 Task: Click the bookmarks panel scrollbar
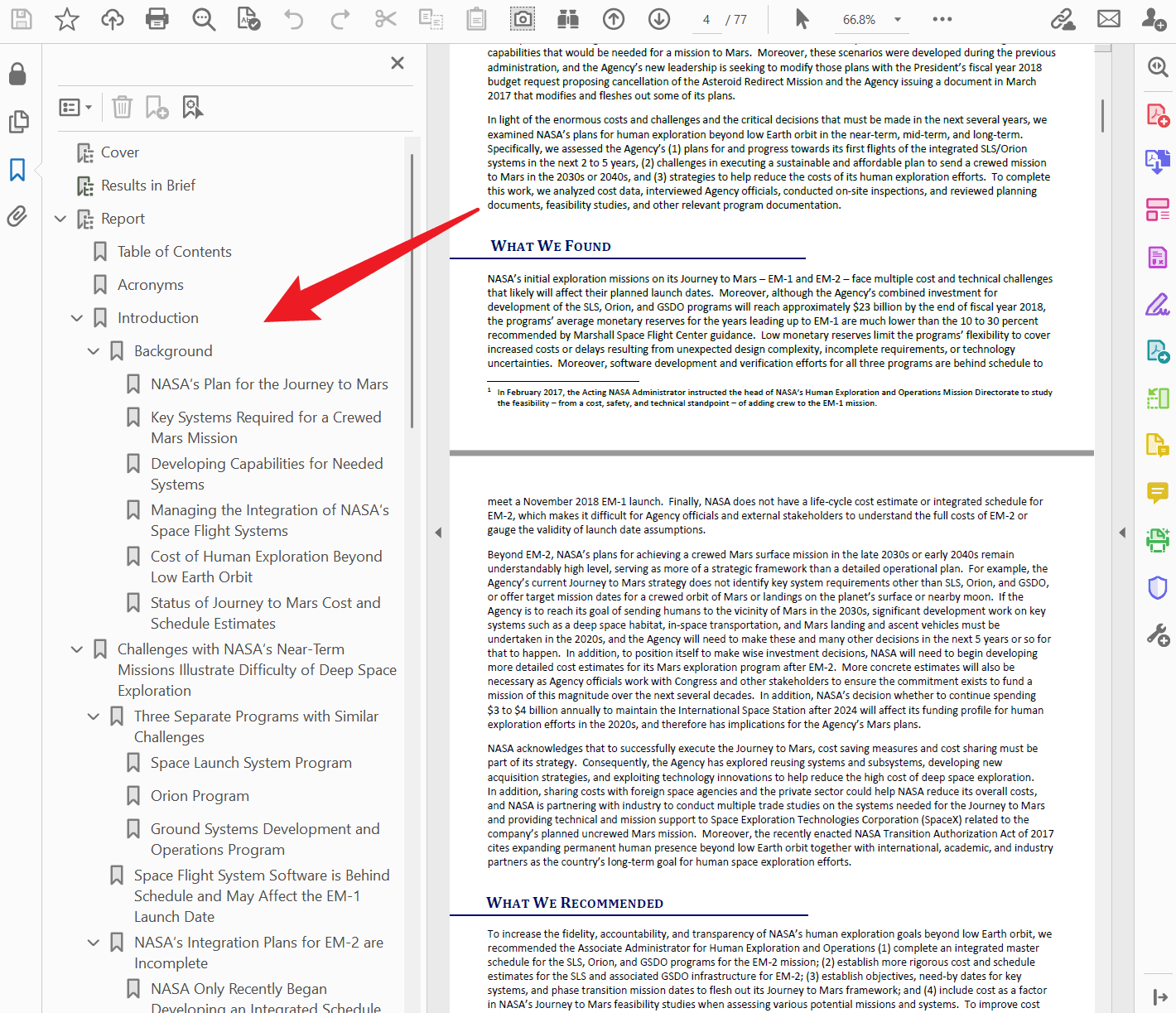(x=412, y=290)
